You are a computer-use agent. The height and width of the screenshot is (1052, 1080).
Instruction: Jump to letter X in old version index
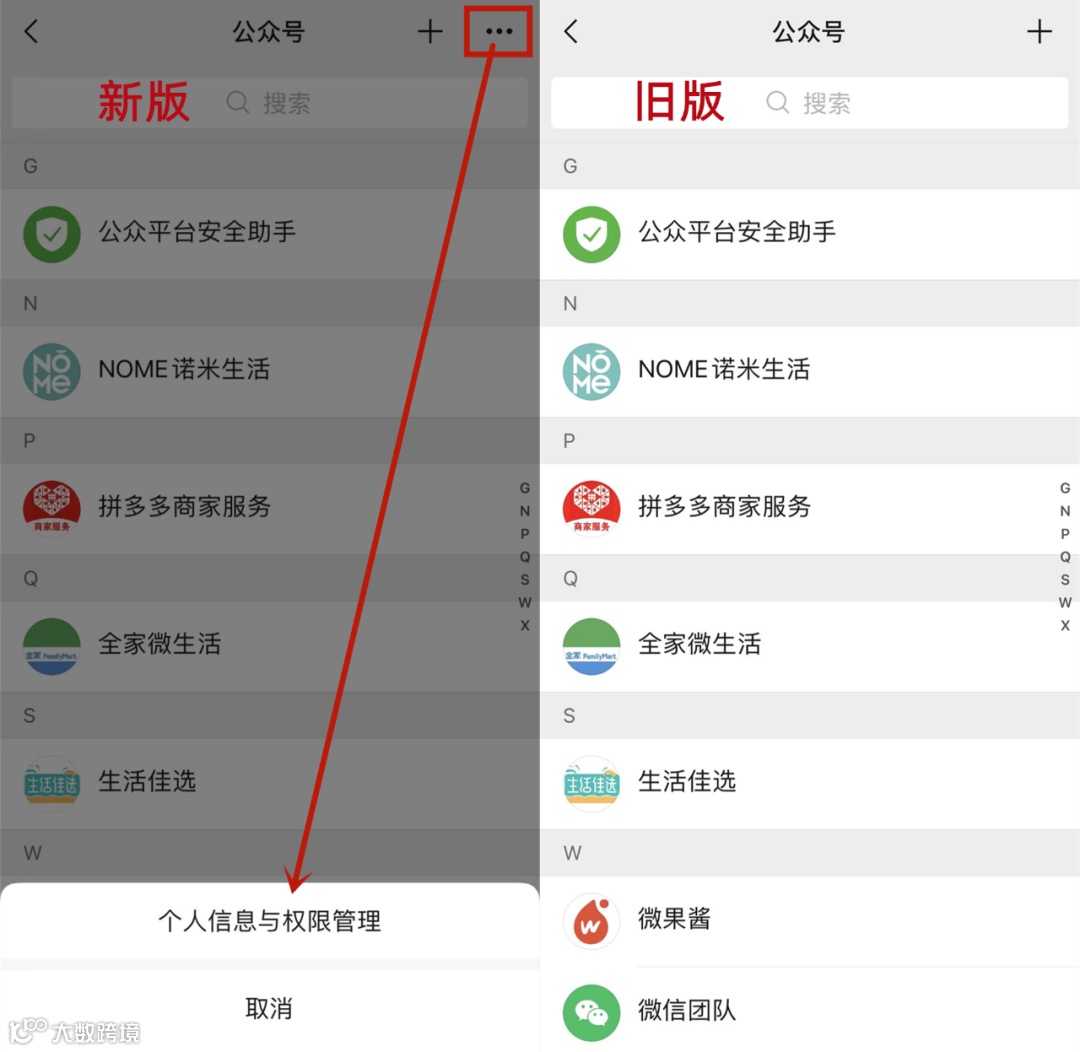tap(1065, 626)
